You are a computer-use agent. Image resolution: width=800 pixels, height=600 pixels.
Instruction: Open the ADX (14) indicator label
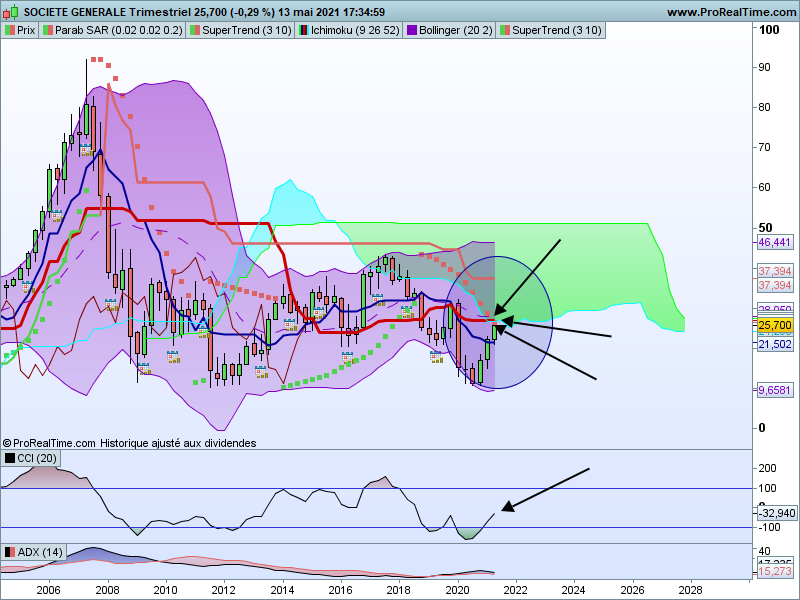(x=34, y=552)
